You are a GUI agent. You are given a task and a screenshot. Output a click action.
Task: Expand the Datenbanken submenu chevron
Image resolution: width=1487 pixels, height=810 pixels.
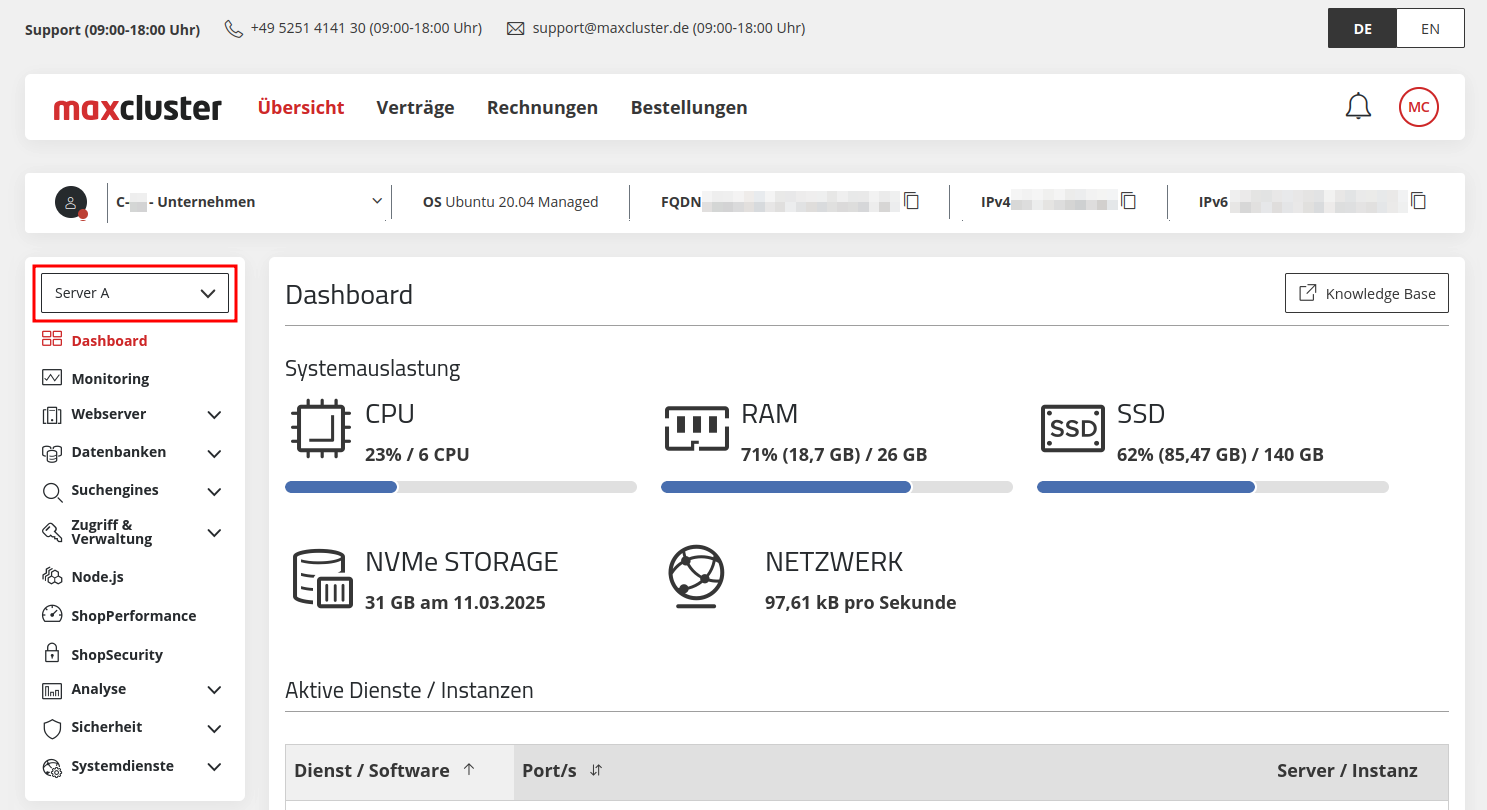tap(214, 454)
